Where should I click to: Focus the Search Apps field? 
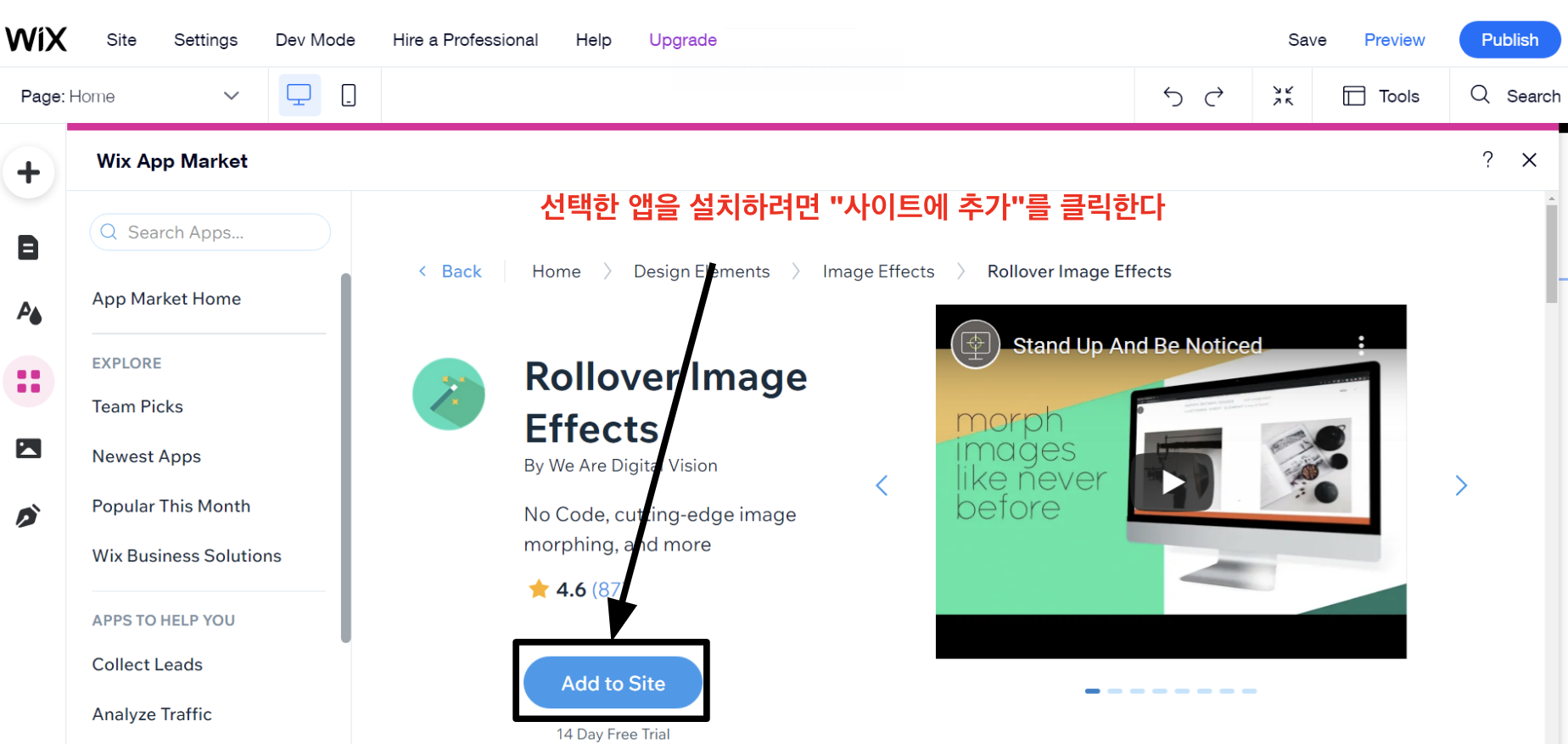tap(210, 232)
